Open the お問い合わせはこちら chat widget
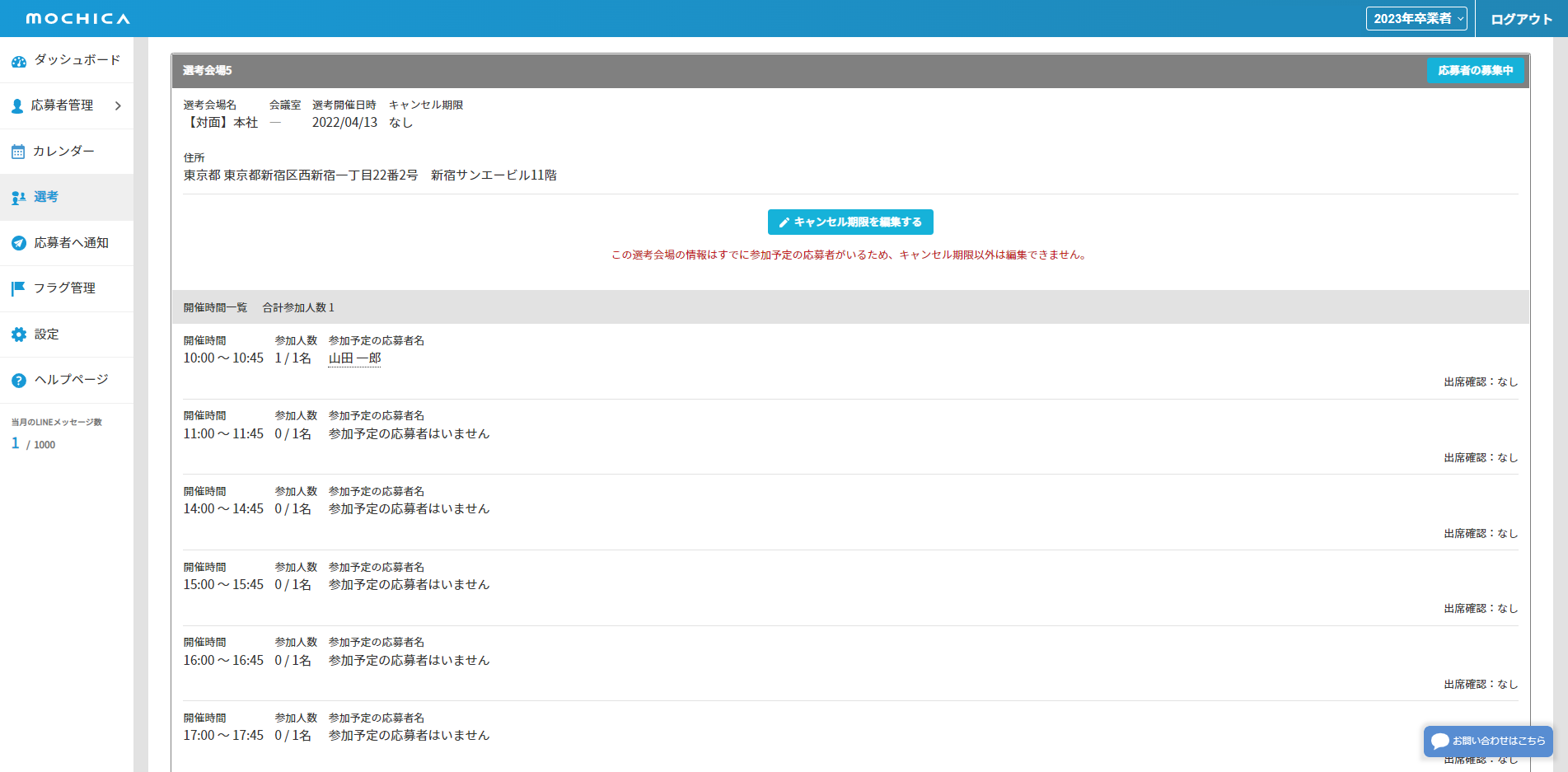This screenshot has width=1568, height=772. click(x=1488, y=741)
